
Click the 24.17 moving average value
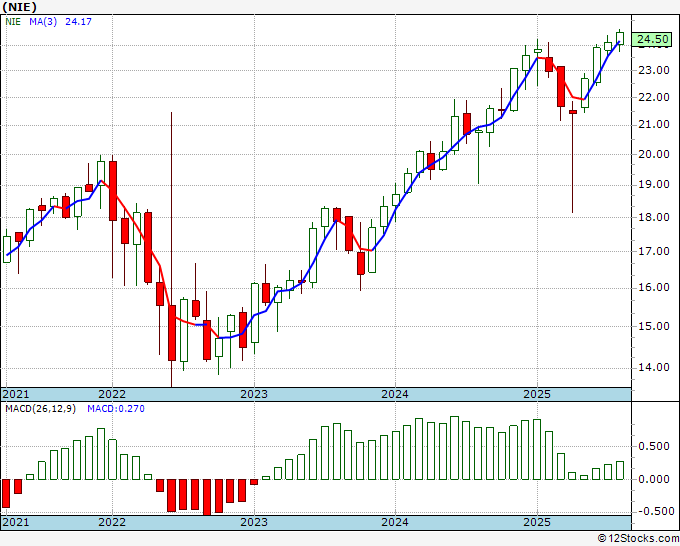tap(78, 22)
